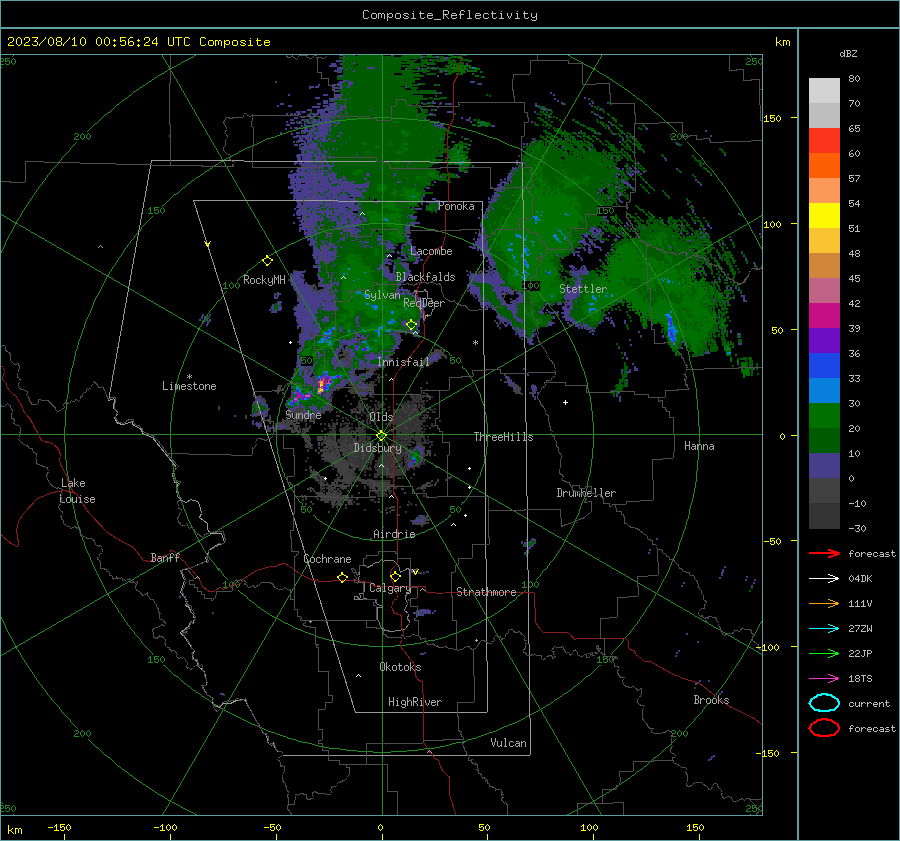The height and width of the screenshot is (841, 900).
Task: Click the Lacombe label
Action: click(431, 251)
